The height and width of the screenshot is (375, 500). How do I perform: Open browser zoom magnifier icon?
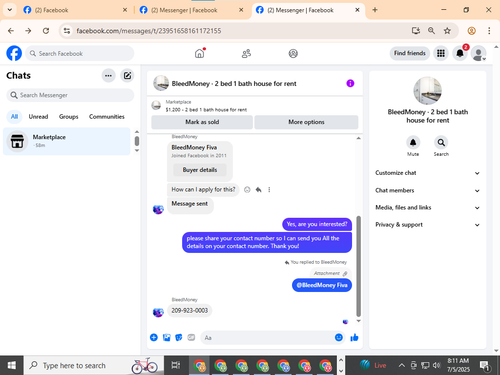click(431, 31)
